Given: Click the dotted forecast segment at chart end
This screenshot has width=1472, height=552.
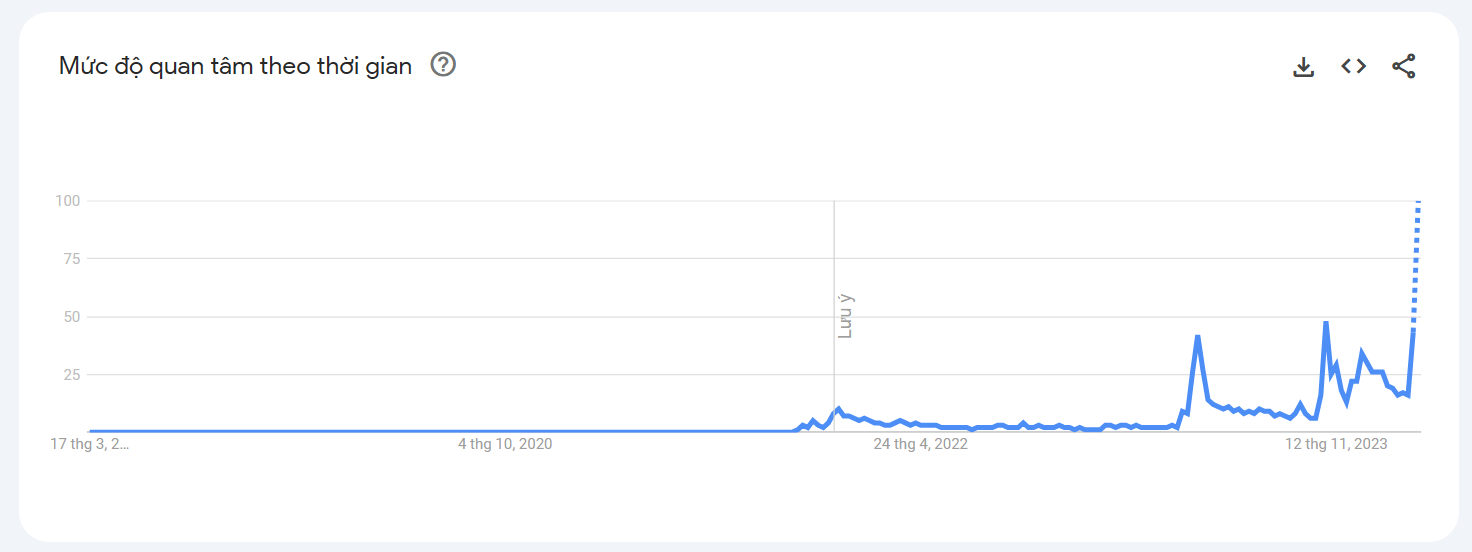Looking at the screenshot, I should [1416, 265].
